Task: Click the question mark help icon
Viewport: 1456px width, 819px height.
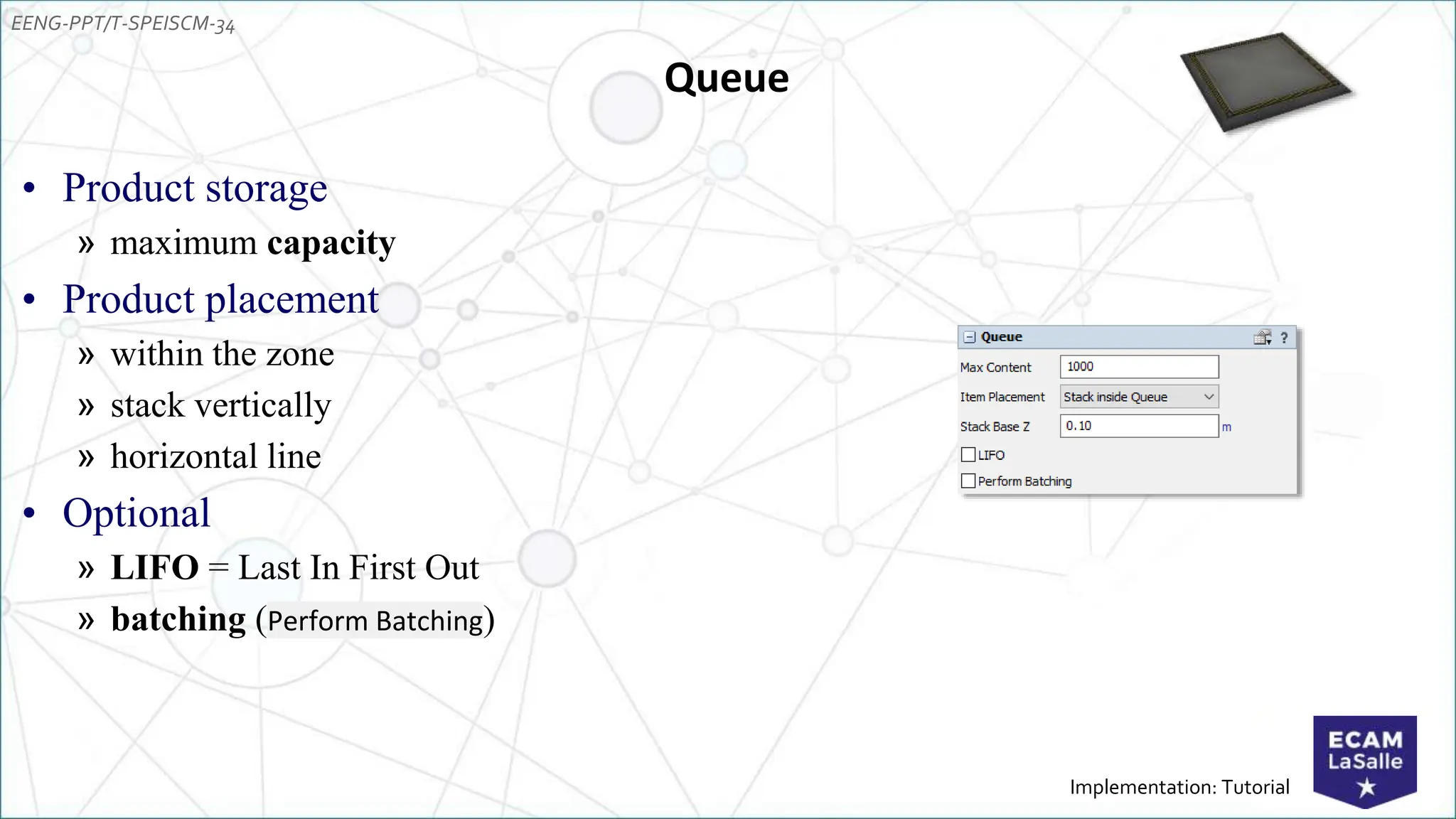Action: 1284,338
